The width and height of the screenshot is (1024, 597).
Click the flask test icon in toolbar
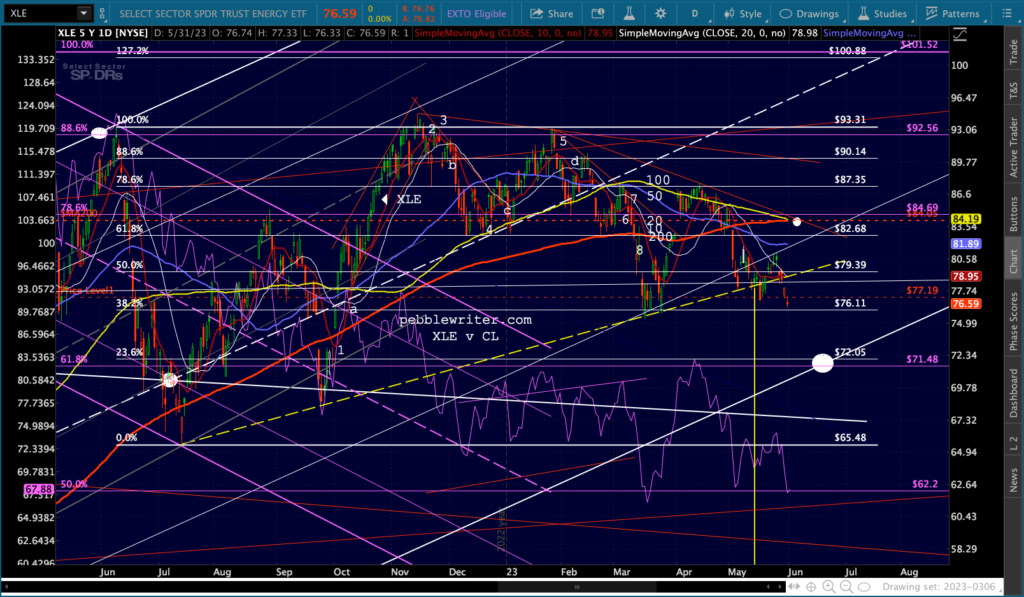click(x=629, y=13)
